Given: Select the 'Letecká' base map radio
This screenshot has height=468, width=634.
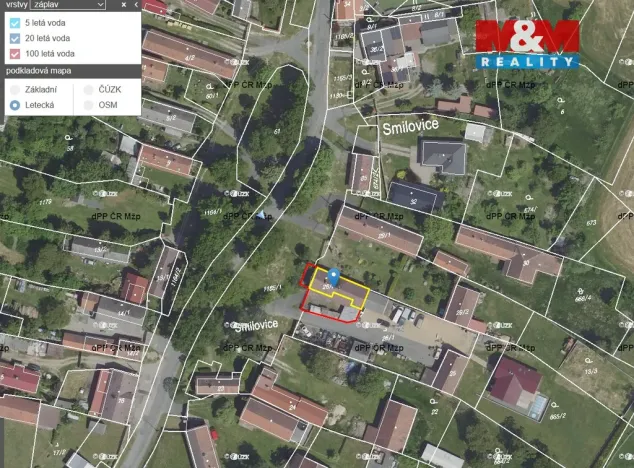Looking at the screenshot, I should 15,105.
